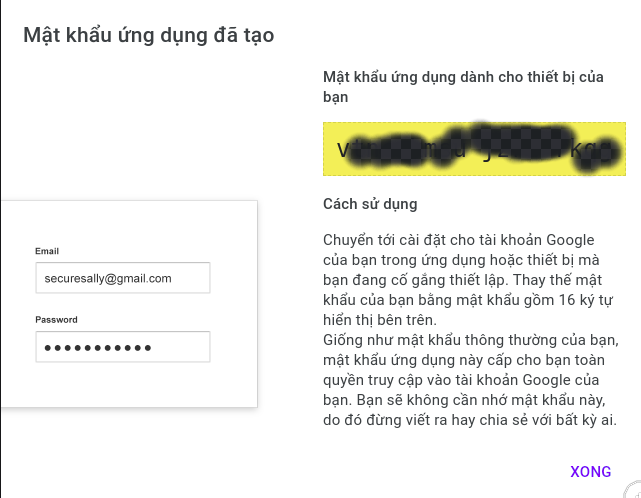Screen dimensions: 641x498
Task: Click the "Email" label above the field
Action: pos(47,251)
